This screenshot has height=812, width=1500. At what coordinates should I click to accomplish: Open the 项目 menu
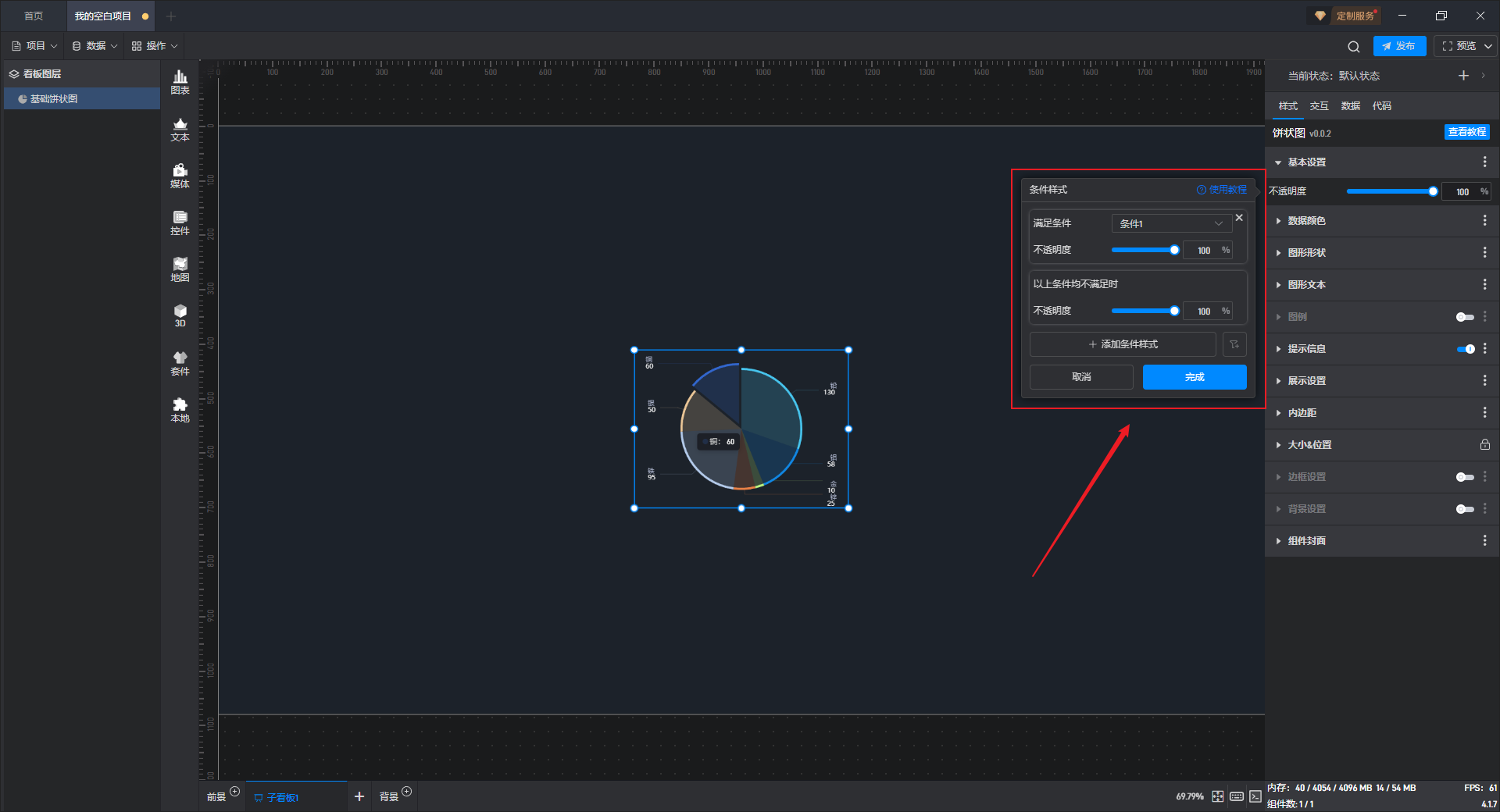tap(35, 46)
